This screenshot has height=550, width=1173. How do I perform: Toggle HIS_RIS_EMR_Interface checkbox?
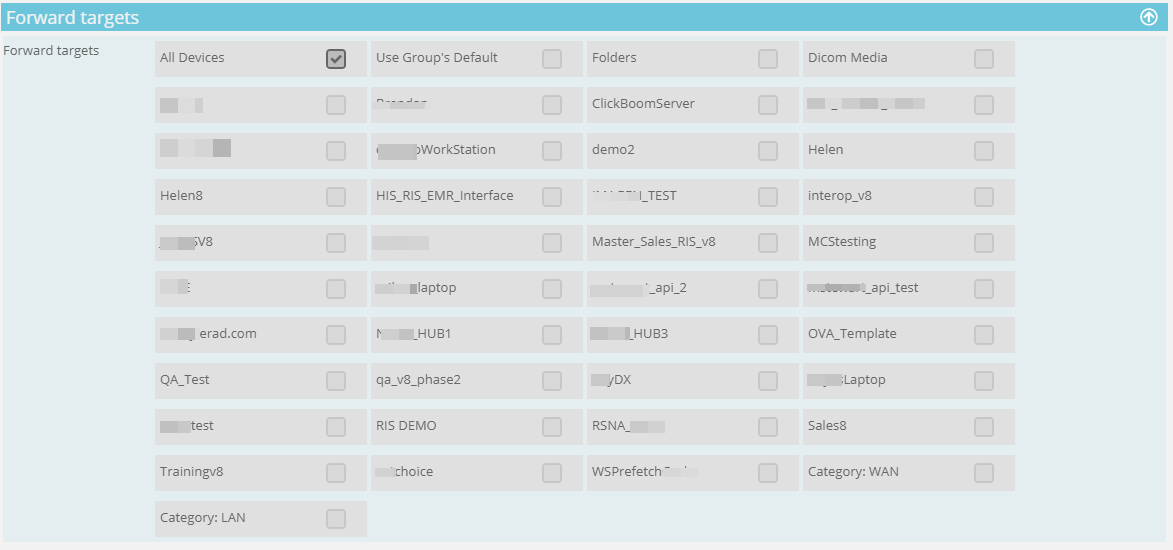[x=552, y=197]
